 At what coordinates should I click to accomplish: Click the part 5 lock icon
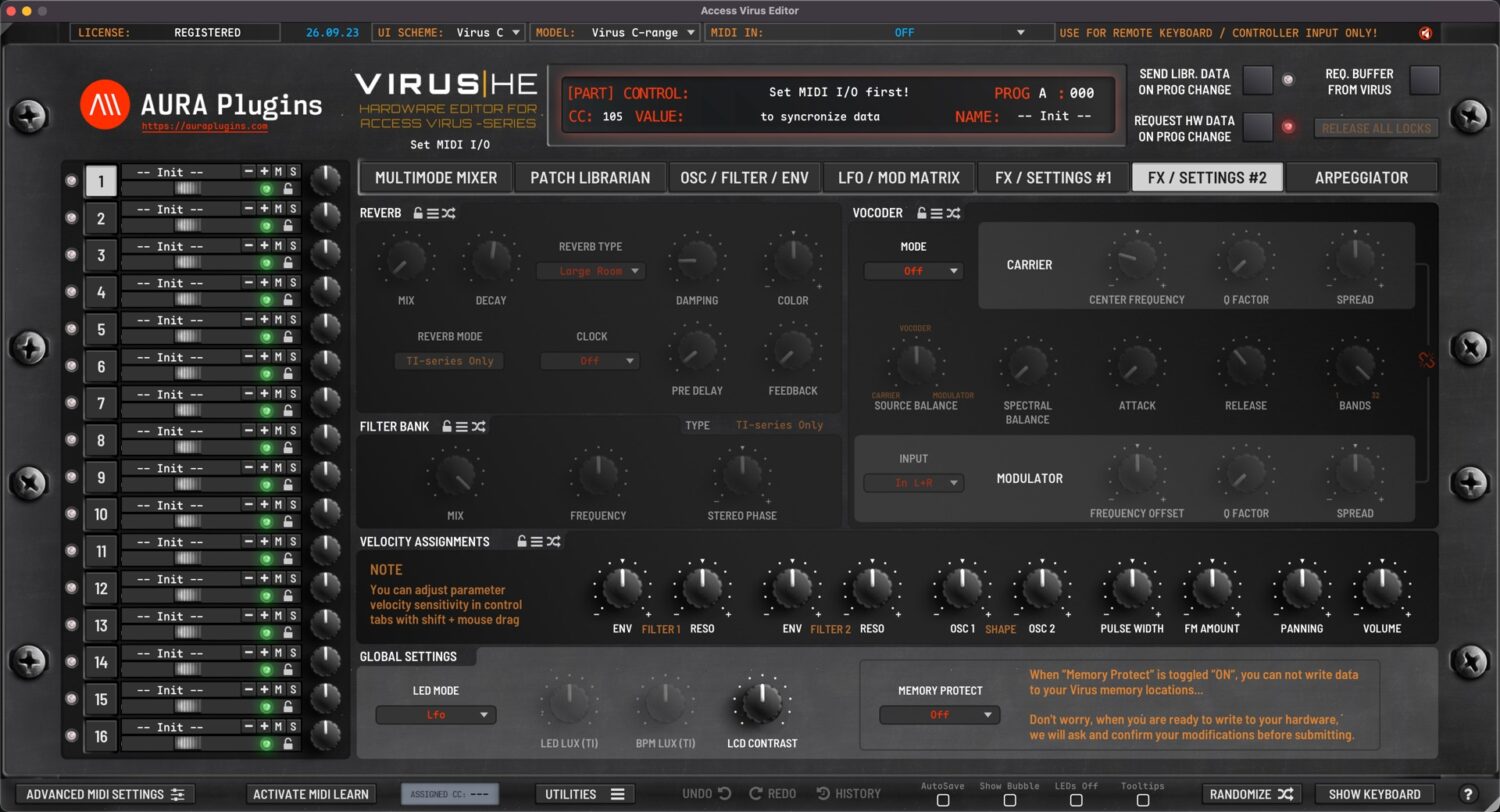pyautogui.click(x=288, y=336)
